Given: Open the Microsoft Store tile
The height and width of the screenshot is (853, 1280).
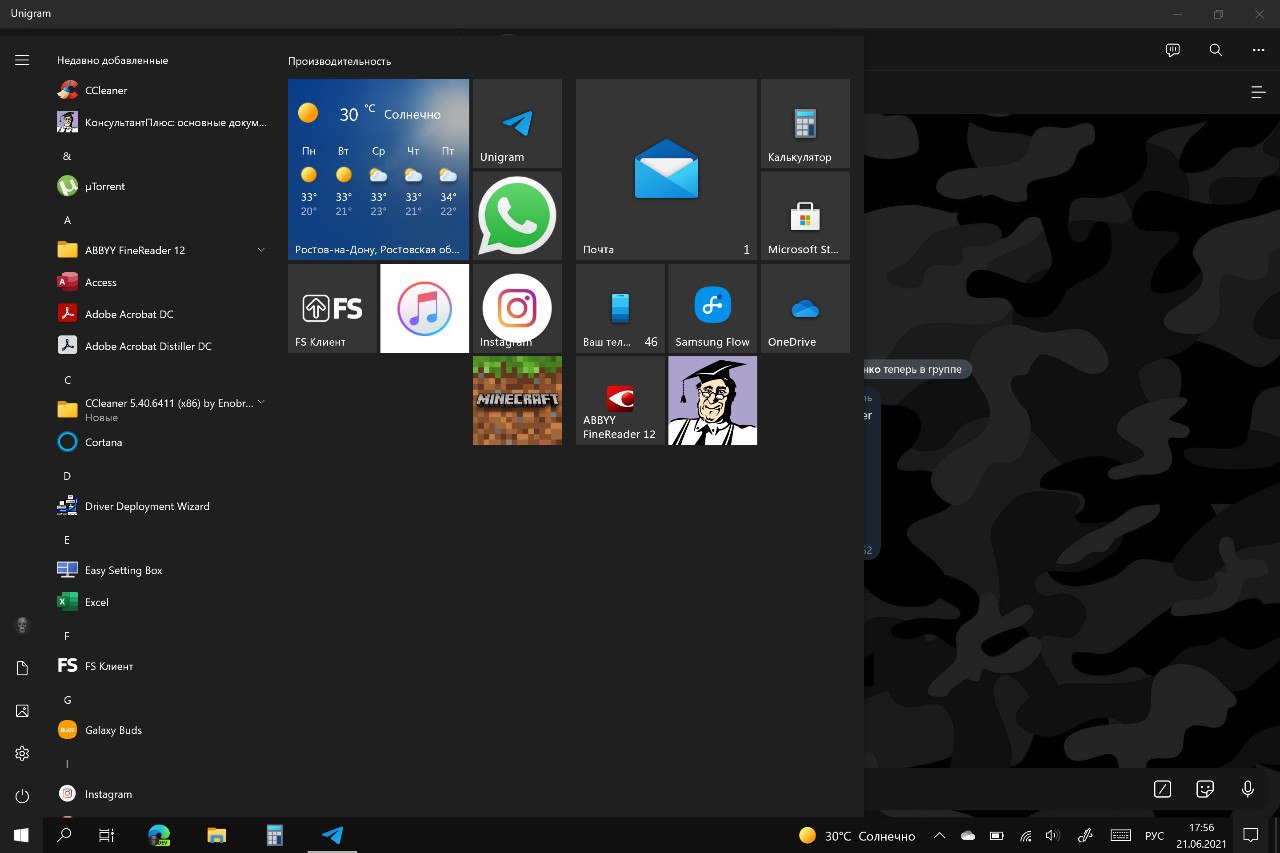Looking at the screenshot, I should click(x=805, y=216).
